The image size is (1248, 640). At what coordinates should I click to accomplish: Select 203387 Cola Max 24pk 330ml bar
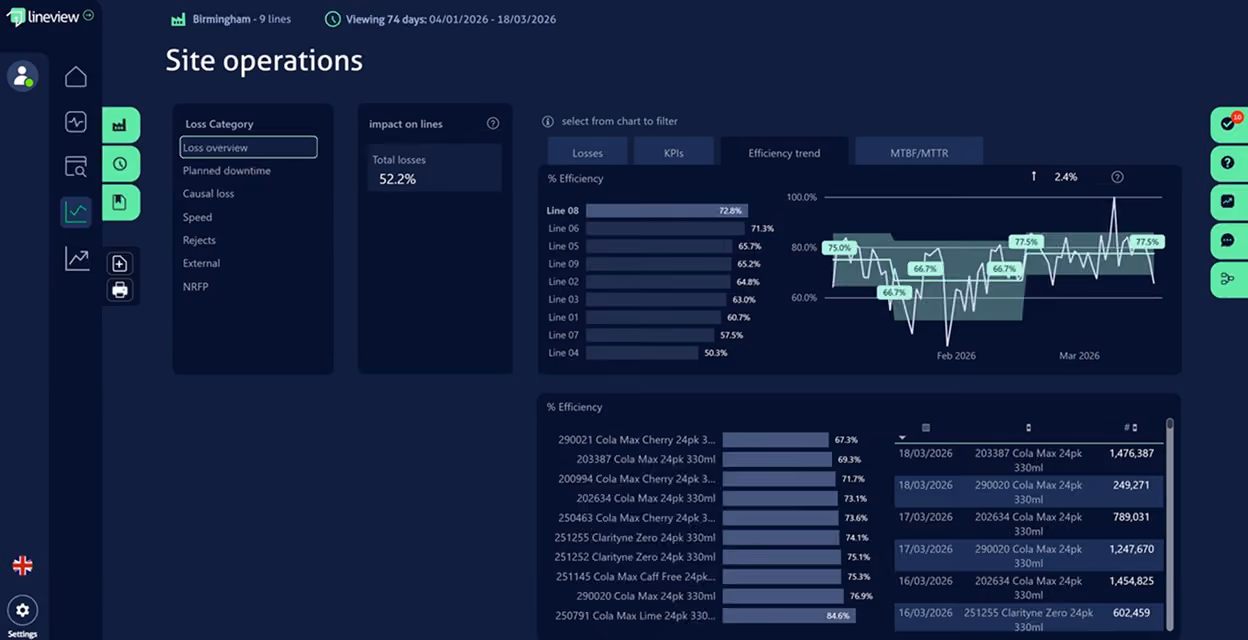pos(776,459)
